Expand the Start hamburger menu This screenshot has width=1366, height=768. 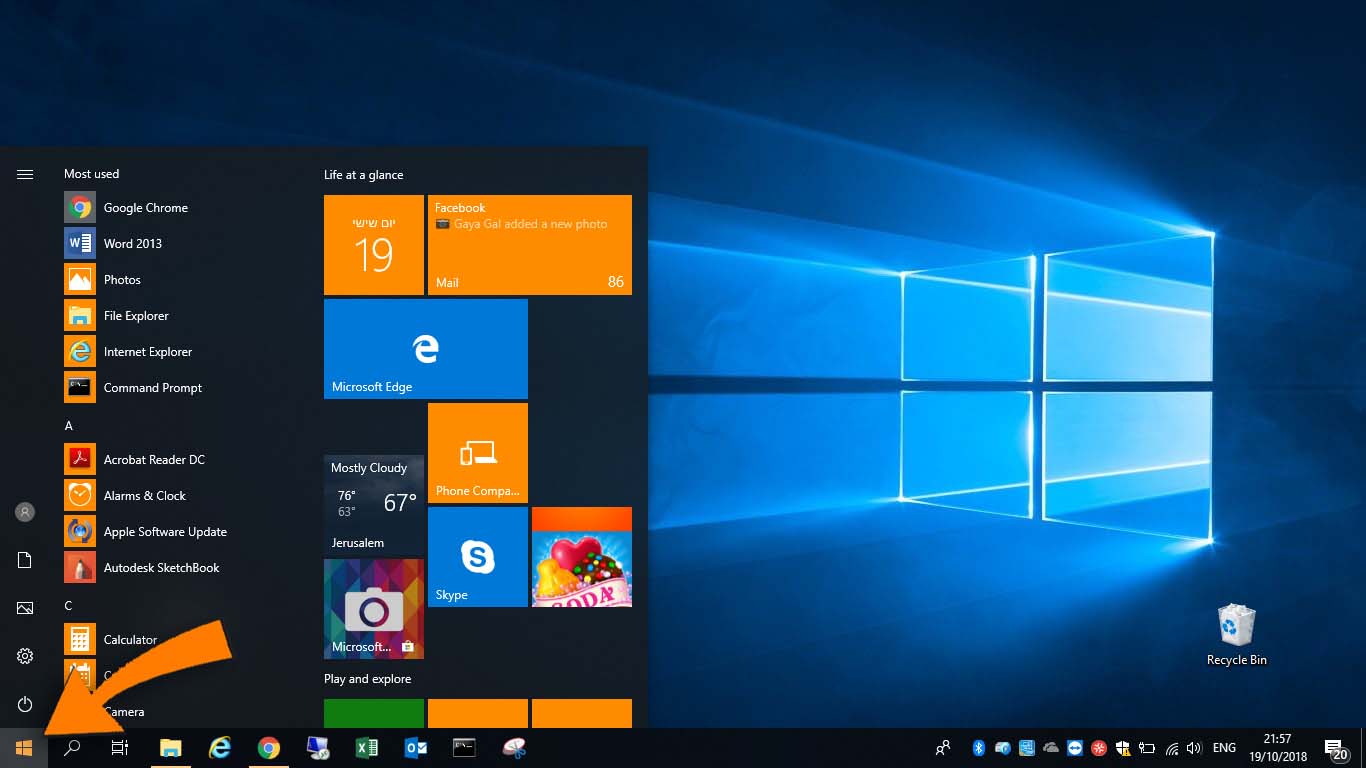click(x=25, y=174)
